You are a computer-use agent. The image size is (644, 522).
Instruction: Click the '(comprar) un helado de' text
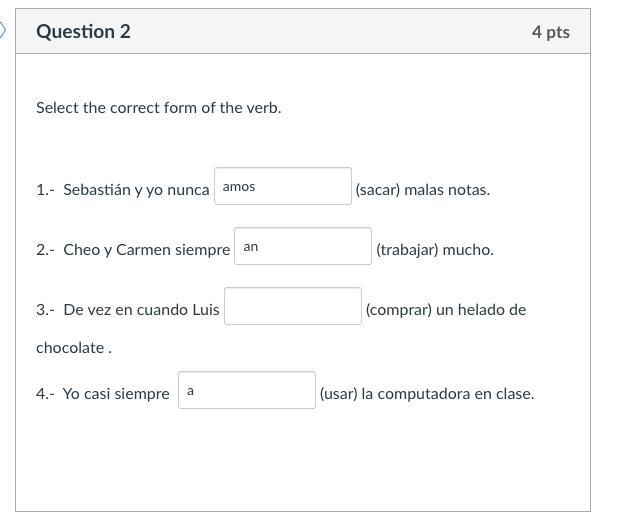pyautogui.click(x=445, y=310)
